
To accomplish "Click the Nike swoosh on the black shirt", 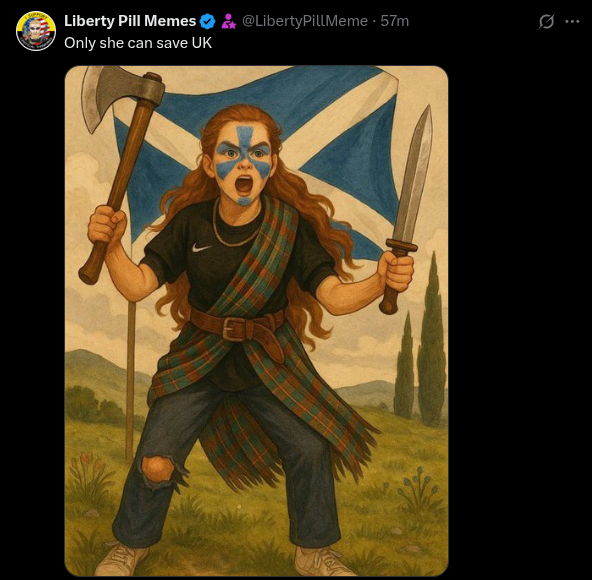I will click(201, 248).
